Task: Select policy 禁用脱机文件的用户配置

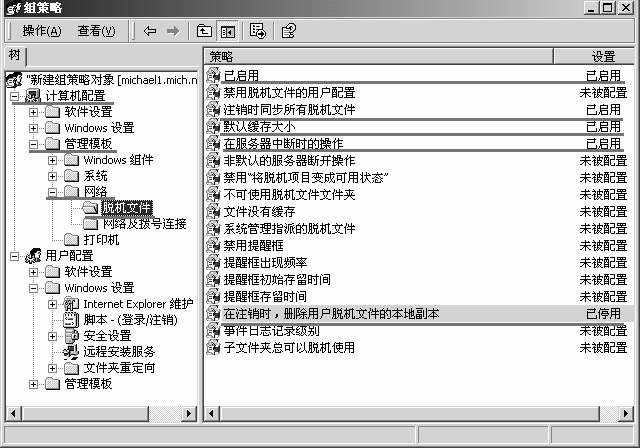Action: [289, 93]
